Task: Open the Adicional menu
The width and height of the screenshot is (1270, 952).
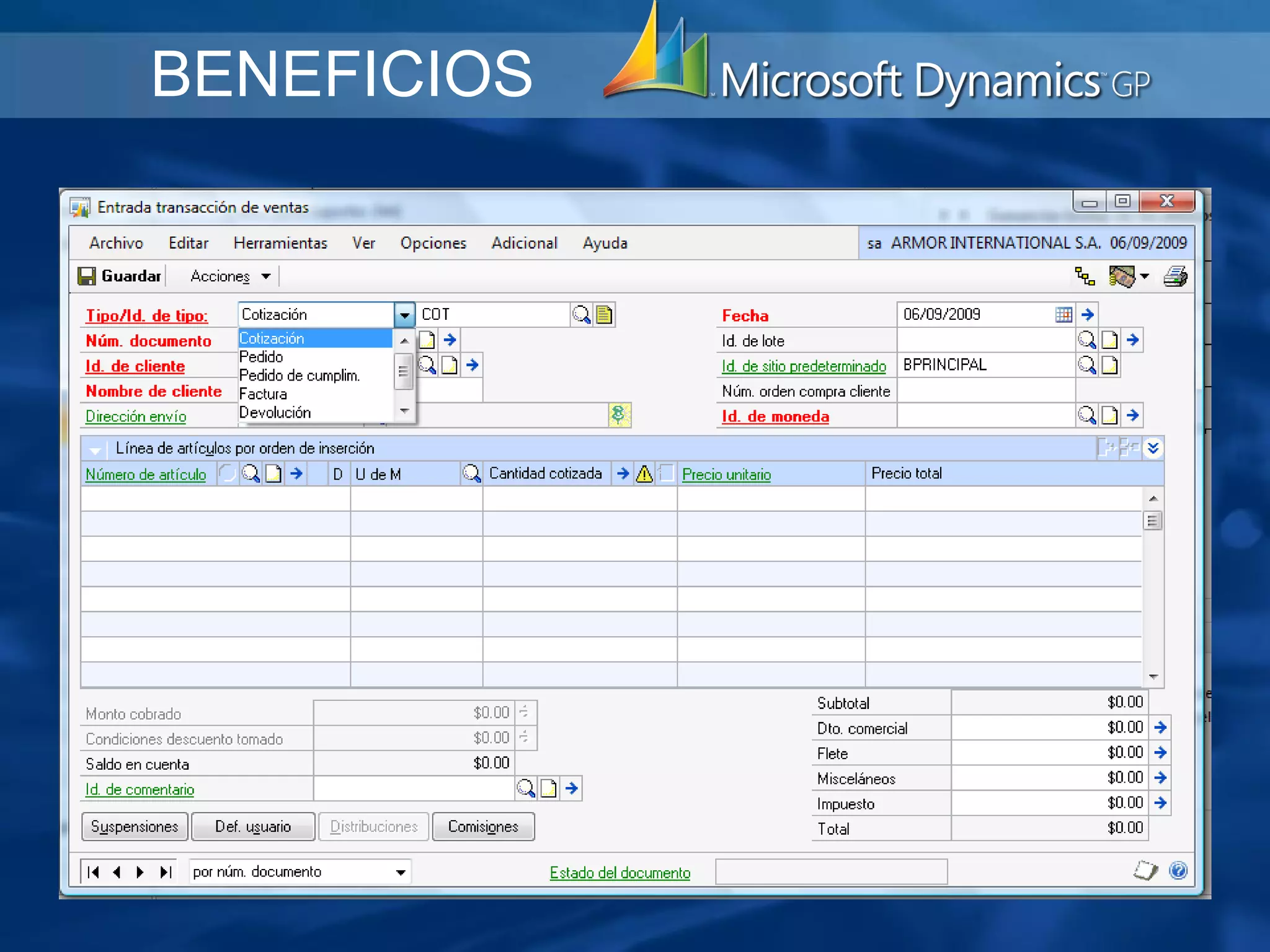Action: [x=525, y=244]
